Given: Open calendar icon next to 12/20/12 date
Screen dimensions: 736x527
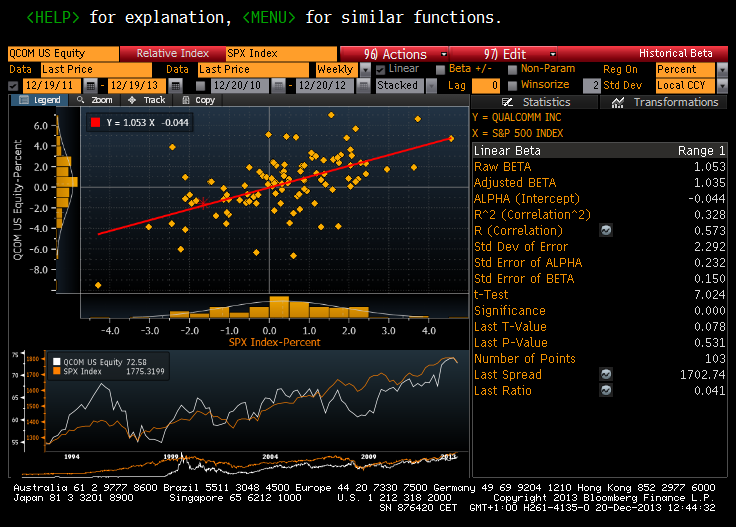Looking at the screenshot, I should point(363,85).
